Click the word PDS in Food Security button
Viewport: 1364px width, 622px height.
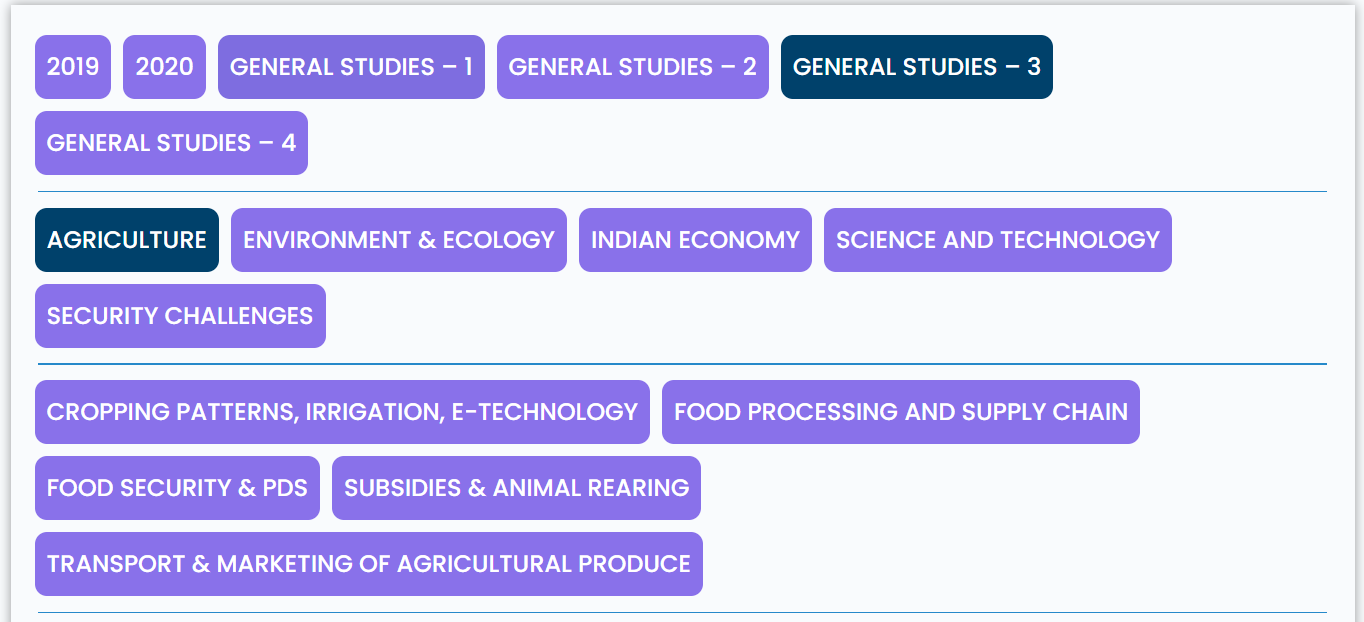tap(286, 488)
